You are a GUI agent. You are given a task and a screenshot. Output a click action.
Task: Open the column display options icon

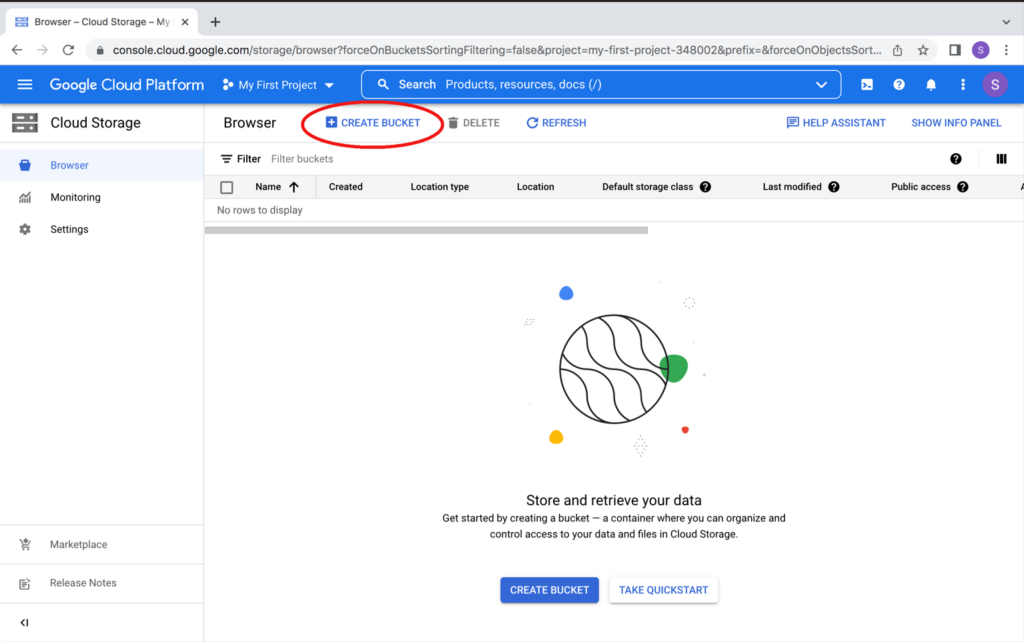tap(1001, 158)
